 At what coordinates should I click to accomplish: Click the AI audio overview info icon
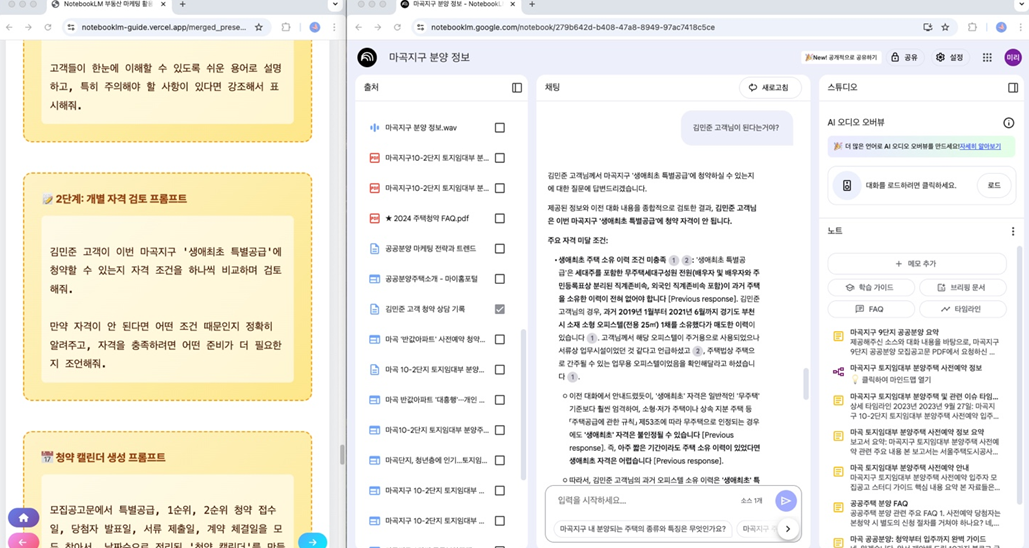1009,123
